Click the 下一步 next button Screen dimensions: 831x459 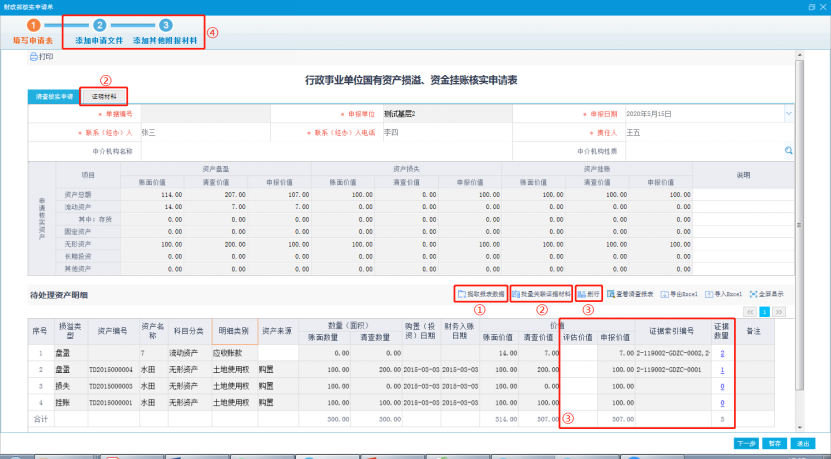pos(745,442)
